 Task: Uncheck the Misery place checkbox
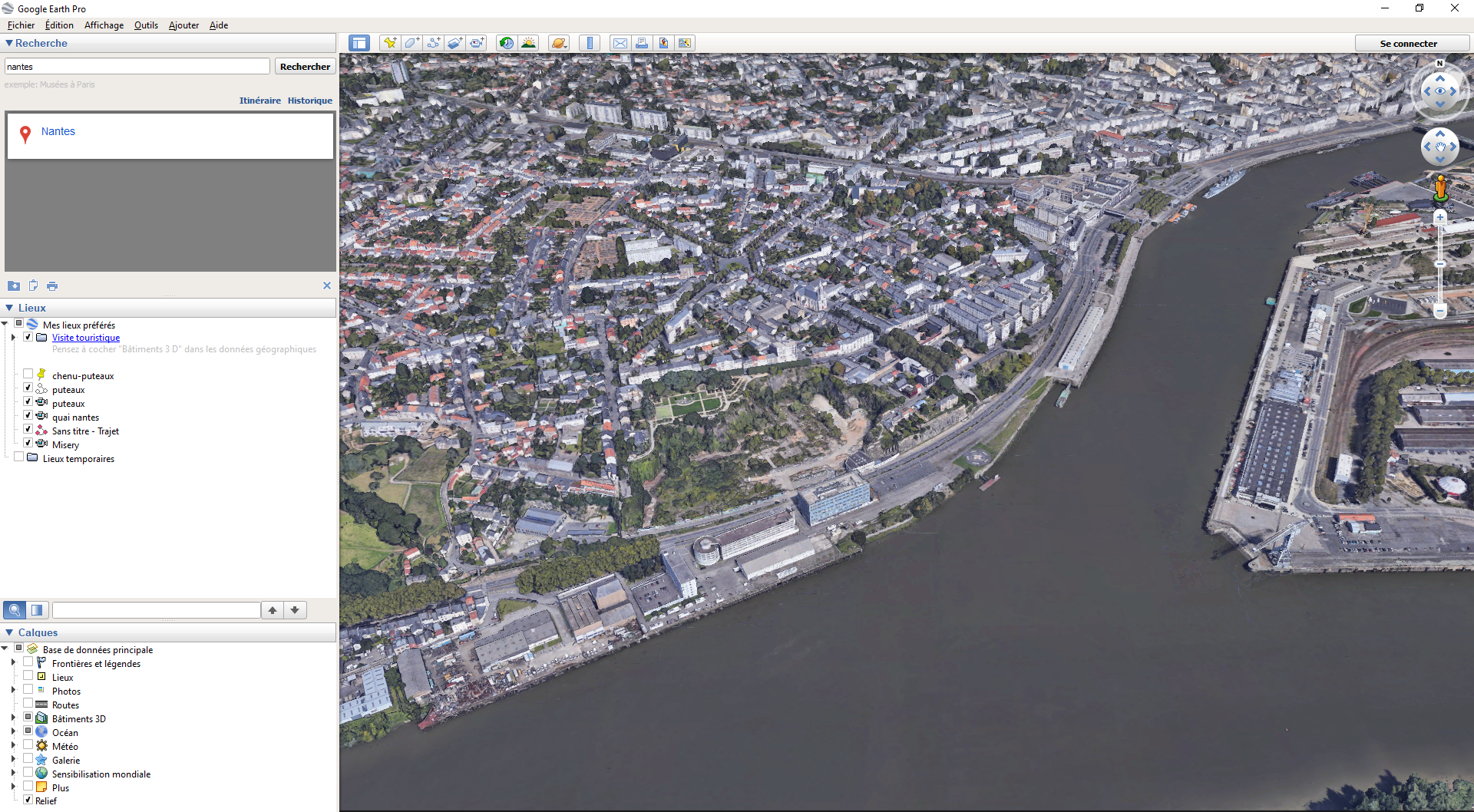tap(28, 444)
